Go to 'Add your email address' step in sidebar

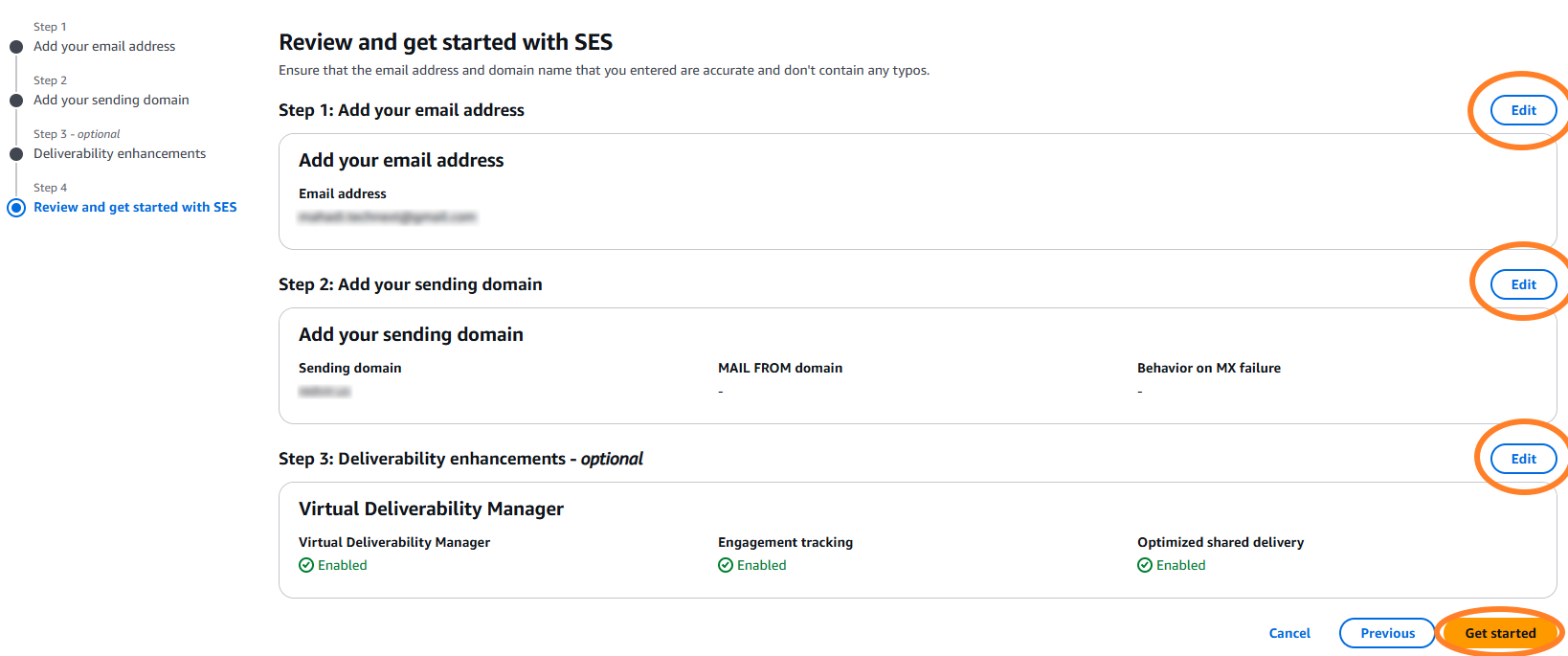104,46
